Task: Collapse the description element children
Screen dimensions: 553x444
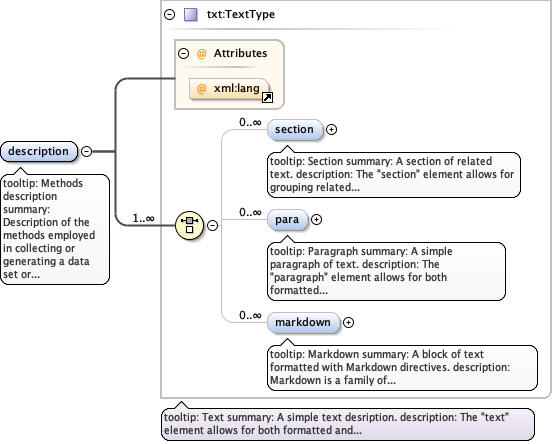Action: (x=86, y=151)
